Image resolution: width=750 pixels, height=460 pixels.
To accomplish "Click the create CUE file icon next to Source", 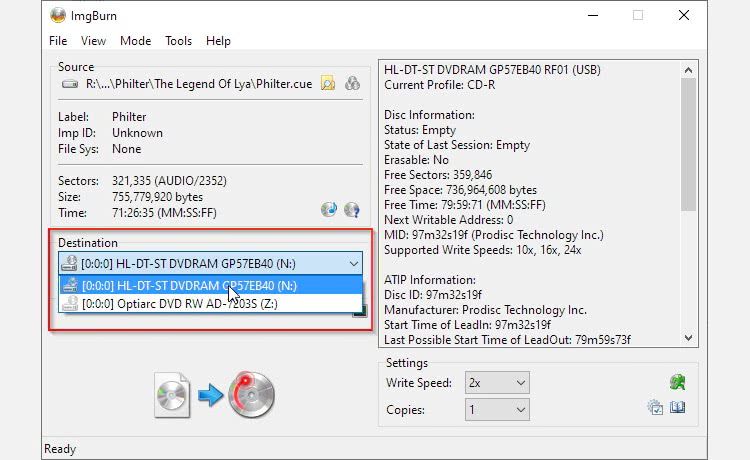I will point(353,83).
